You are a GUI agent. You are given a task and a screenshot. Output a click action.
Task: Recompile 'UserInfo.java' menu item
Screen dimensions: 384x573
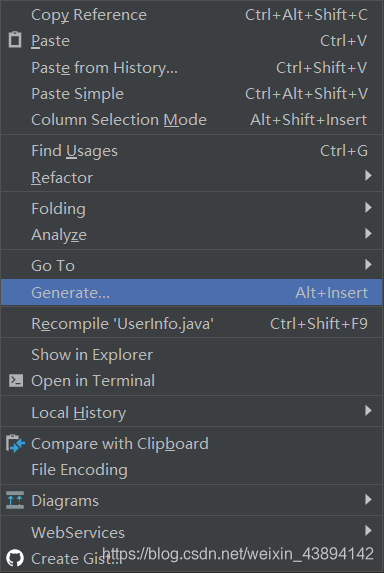click(191, 323)
